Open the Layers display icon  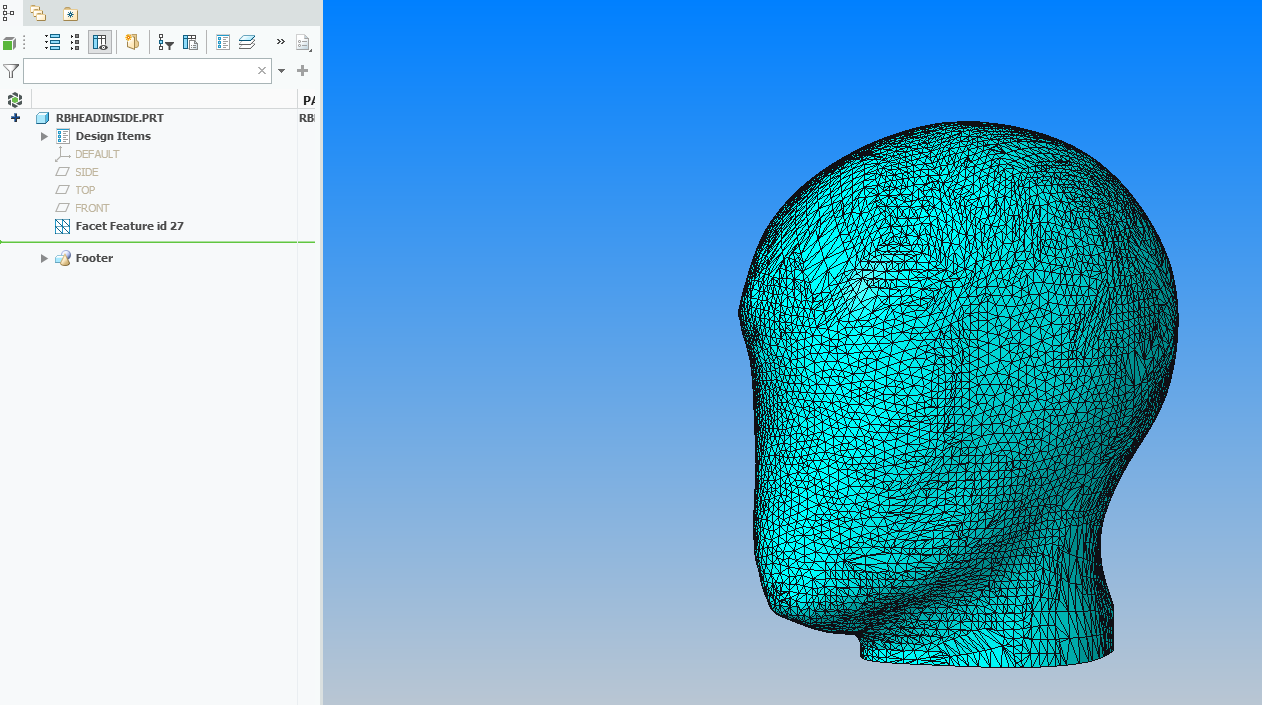coord(246,42)
